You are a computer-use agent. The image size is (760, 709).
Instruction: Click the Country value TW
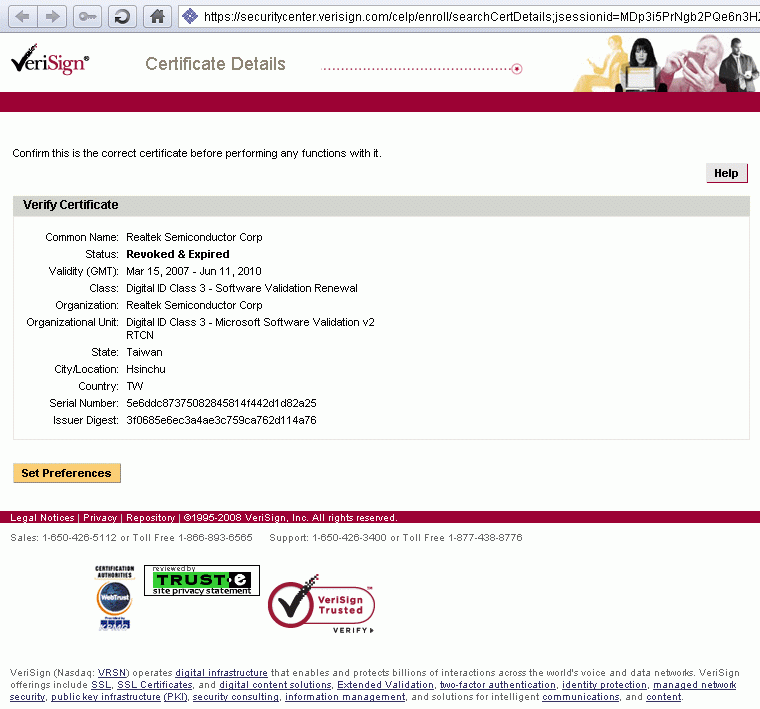[x=135, y=386]
